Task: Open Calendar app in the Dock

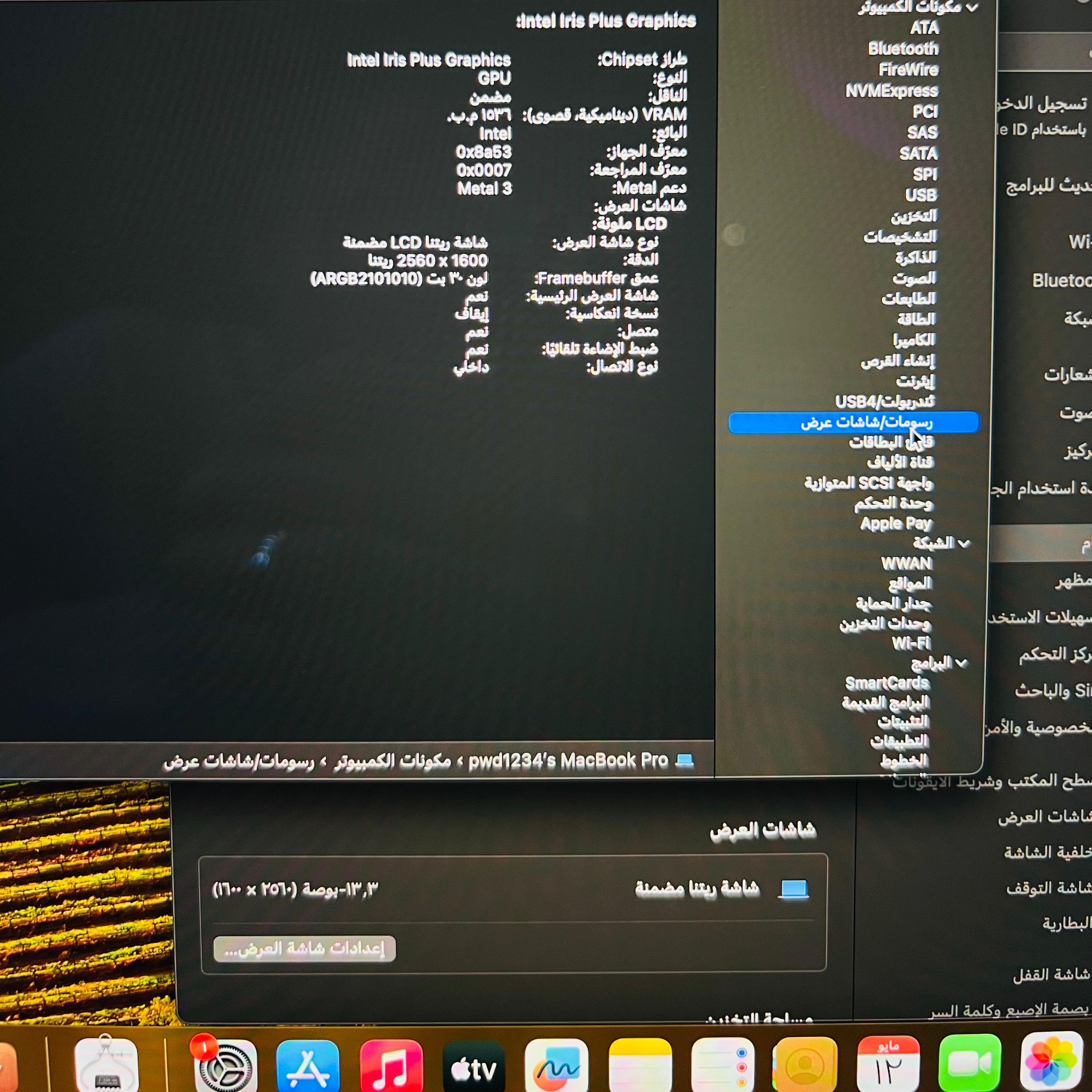Action: tap(888, 1064)
